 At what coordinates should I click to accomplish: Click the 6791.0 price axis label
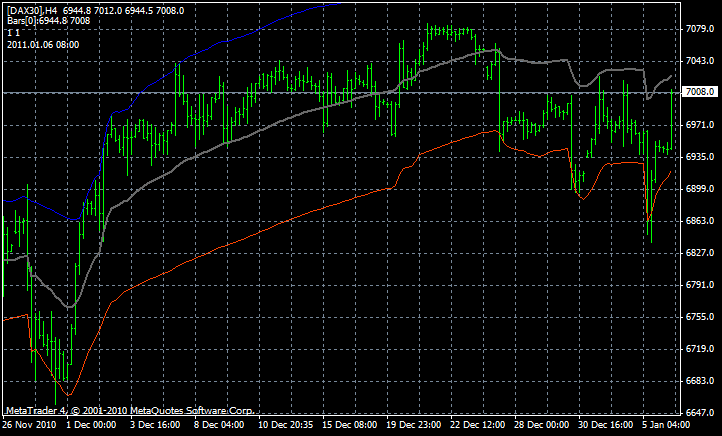pyautogui.click(x=700, y=285)
